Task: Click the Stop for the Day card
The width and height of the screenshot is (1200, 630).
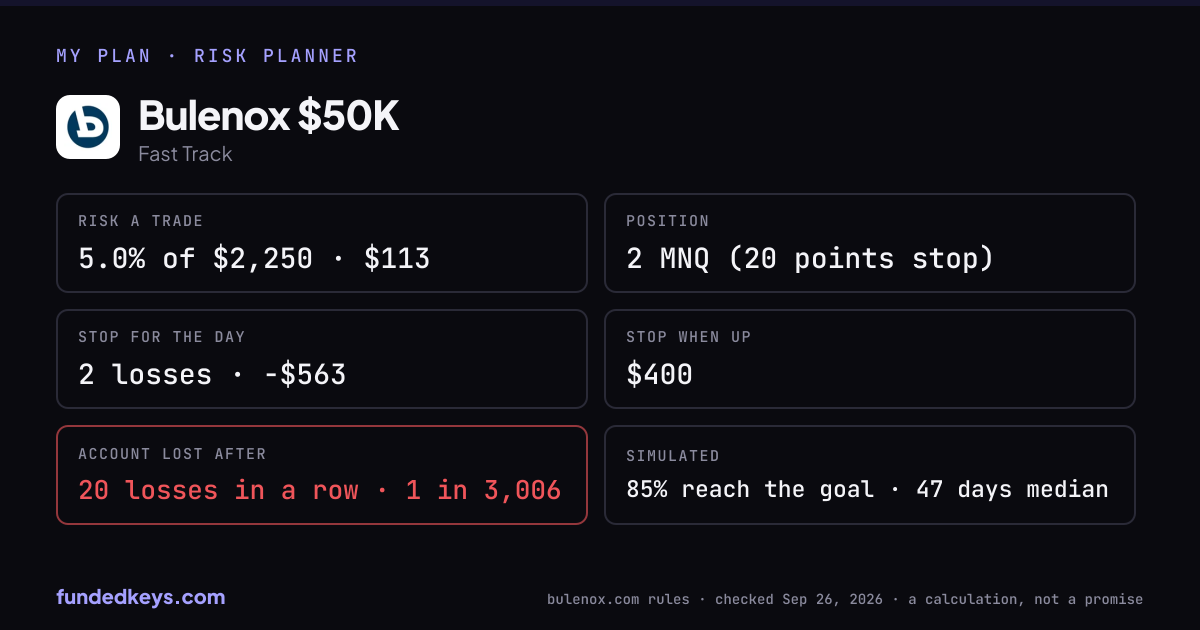Action: point(322,359)
